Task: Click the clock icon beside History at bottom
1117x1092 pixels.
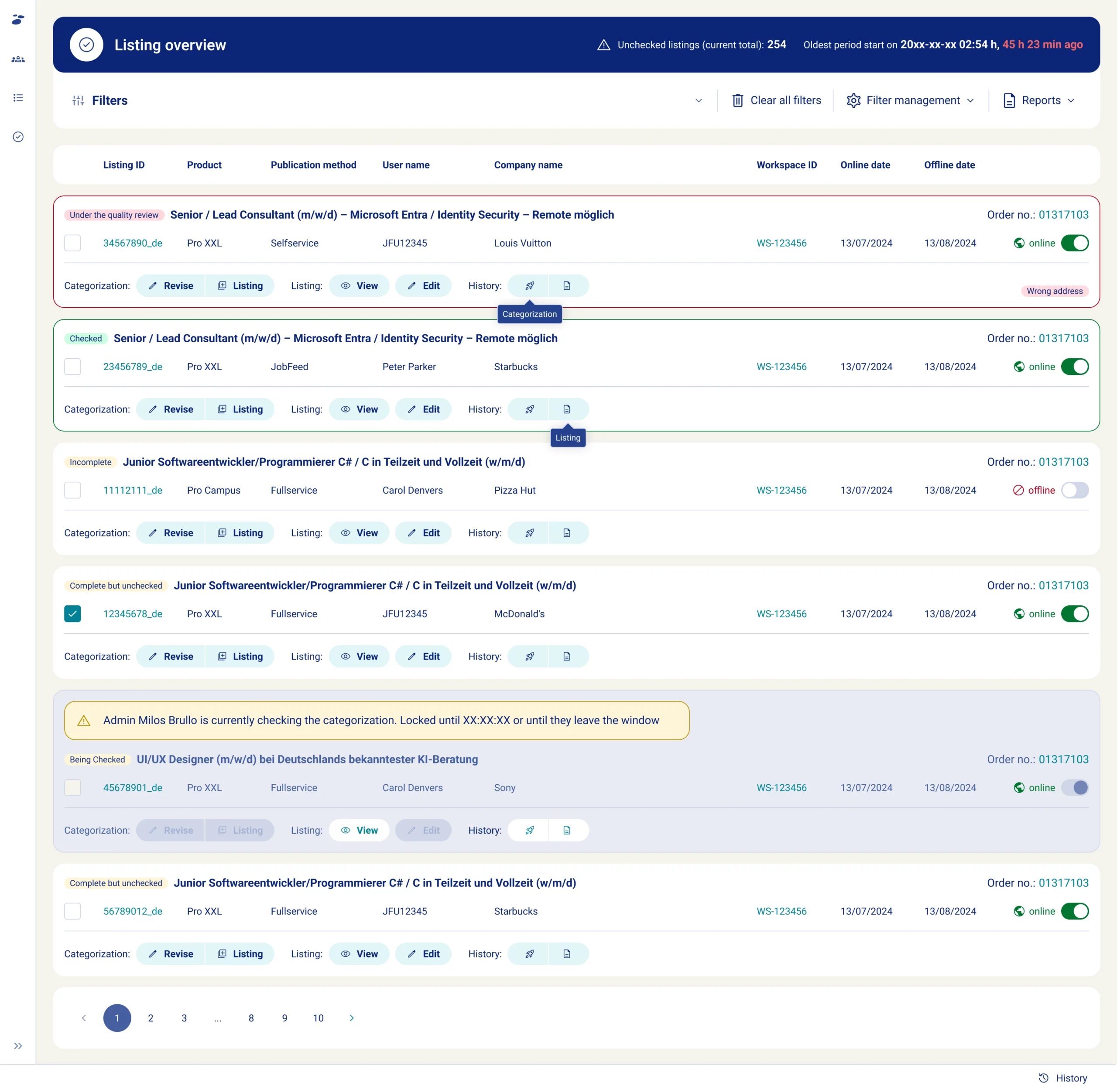Action: pos(1043,1078)
